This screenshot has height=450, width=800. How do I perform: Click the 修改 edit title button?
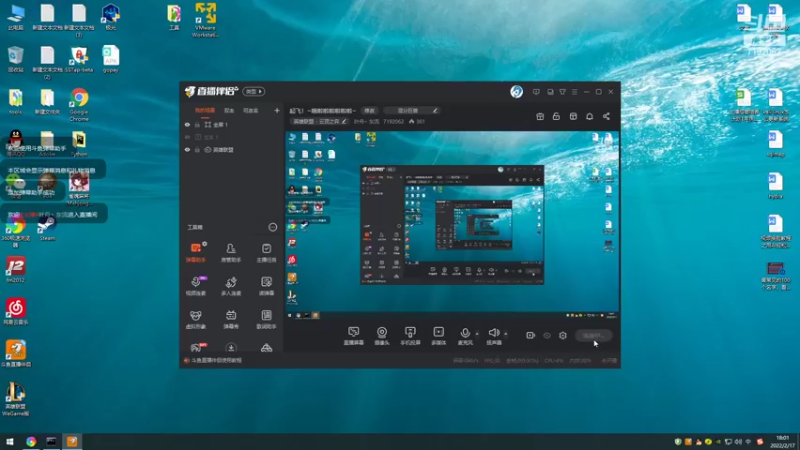369,110
